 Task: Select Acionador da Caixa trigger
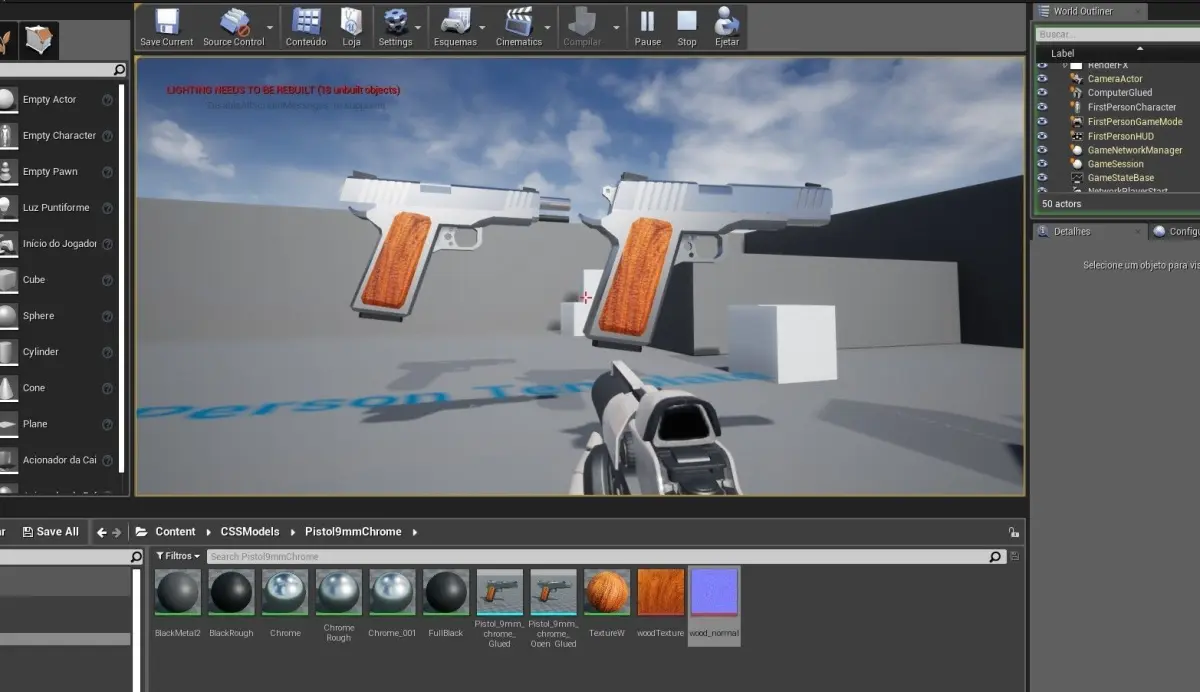59,460
